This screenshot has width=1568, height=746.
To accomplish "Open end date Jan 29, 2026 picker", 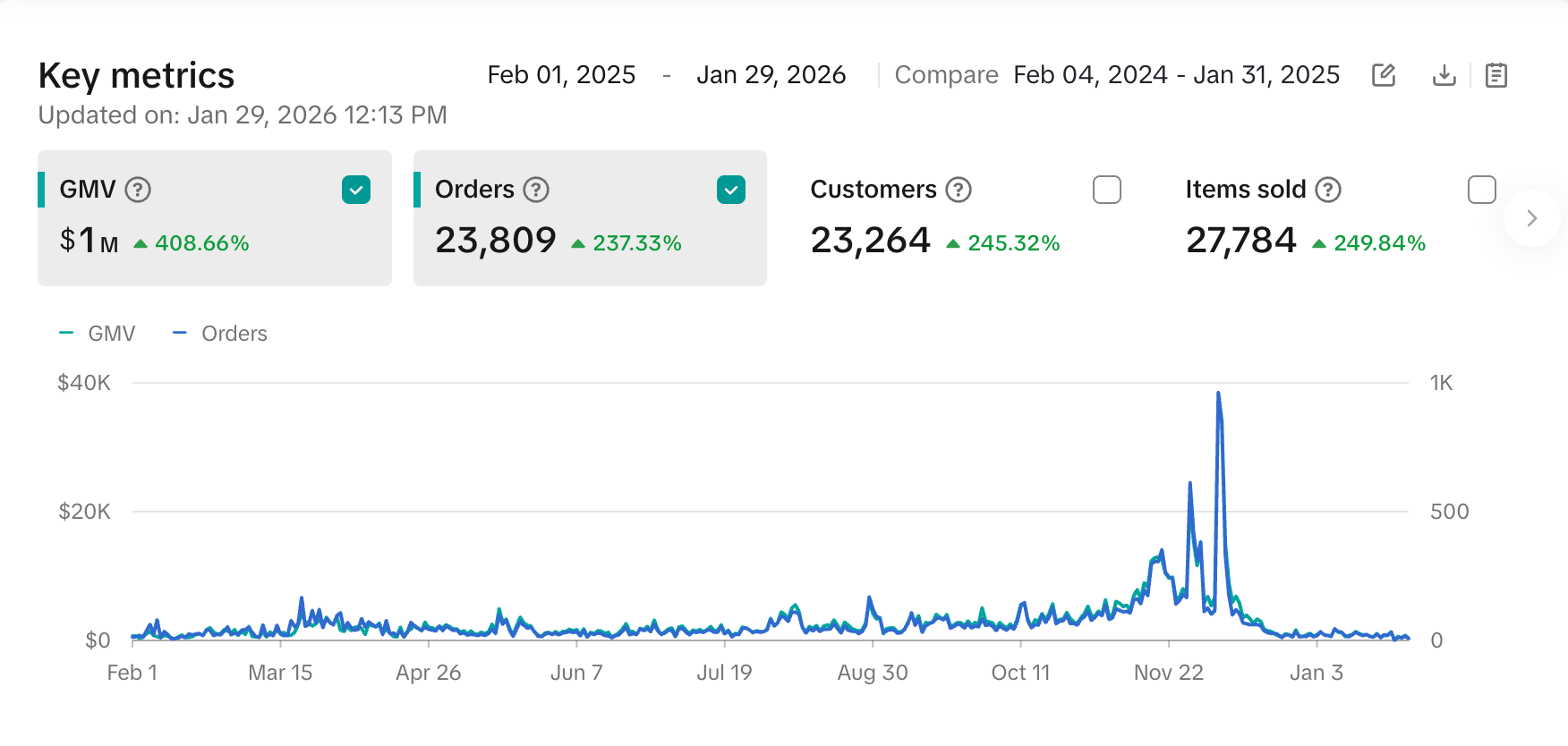I will click(771, 75).
